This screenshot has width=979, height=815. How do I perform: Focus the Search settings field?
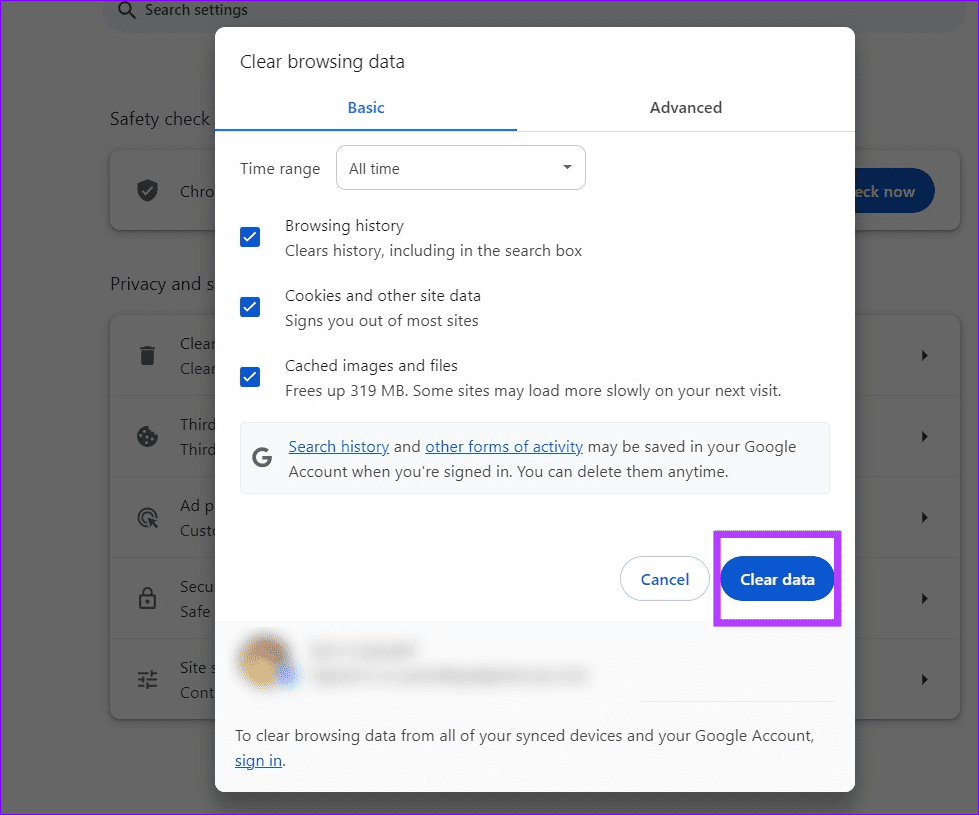tap(534, 11)
